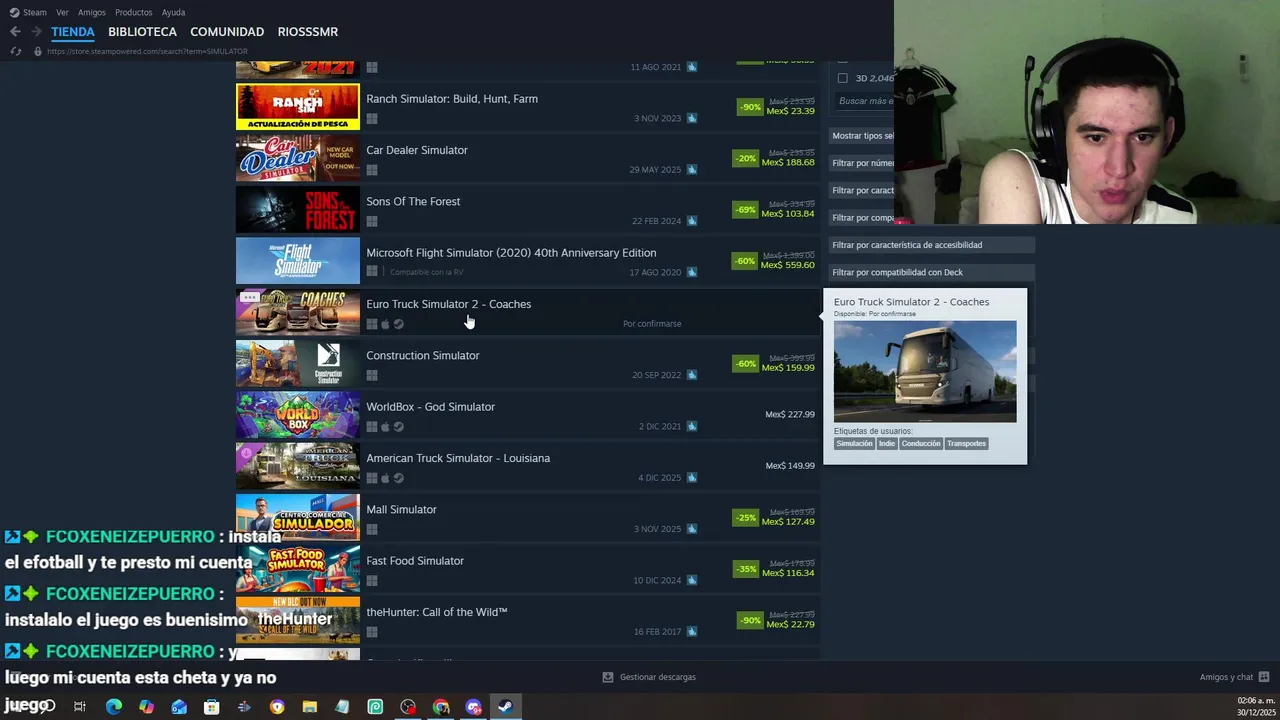Open the Amigos y chat icon
The width and height of the screenshot is (1280, 720).
(1264, 677)
